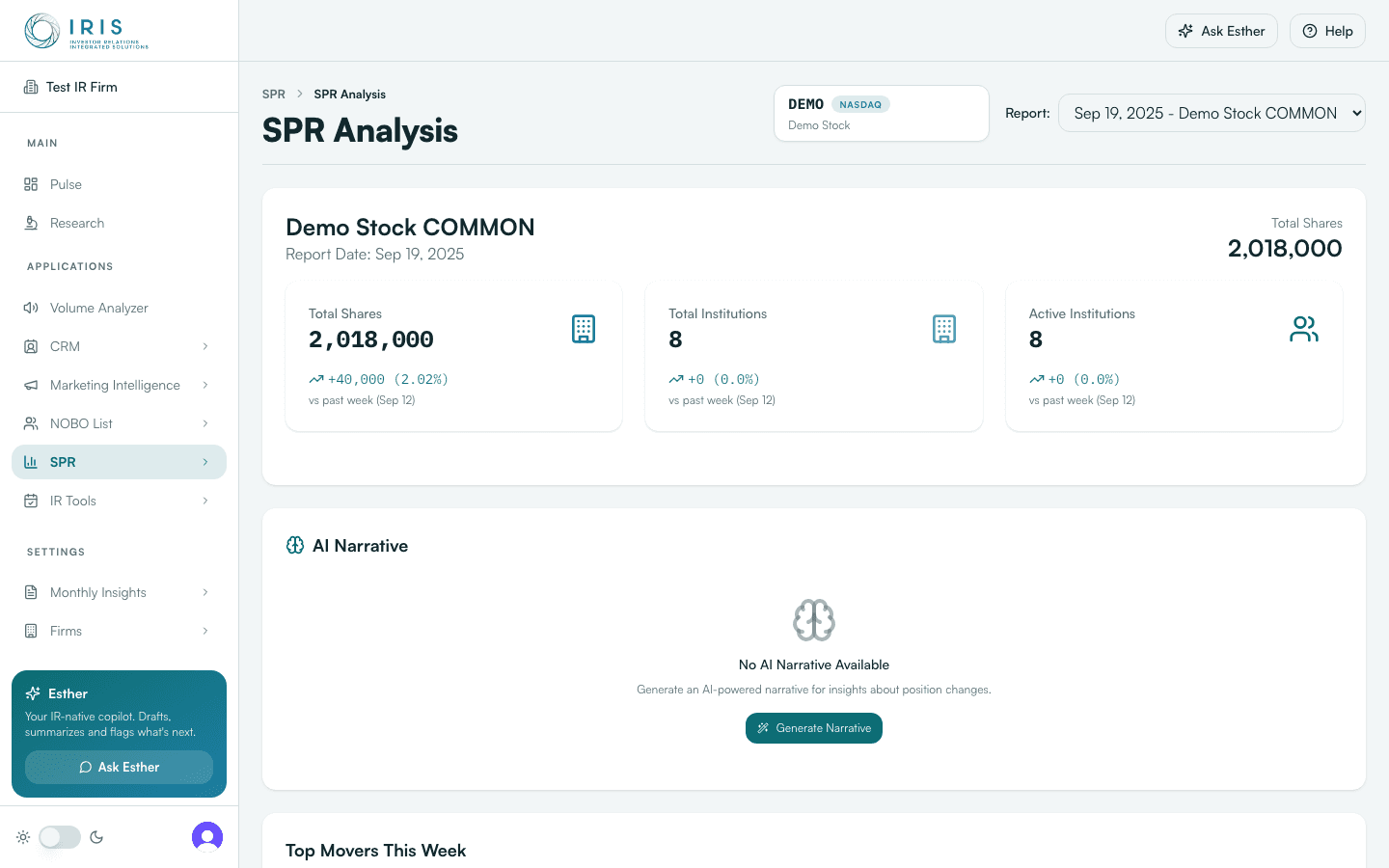
Task: Click the sun light-mode icon
Action: pyautogui.click(x=23, y=837)
